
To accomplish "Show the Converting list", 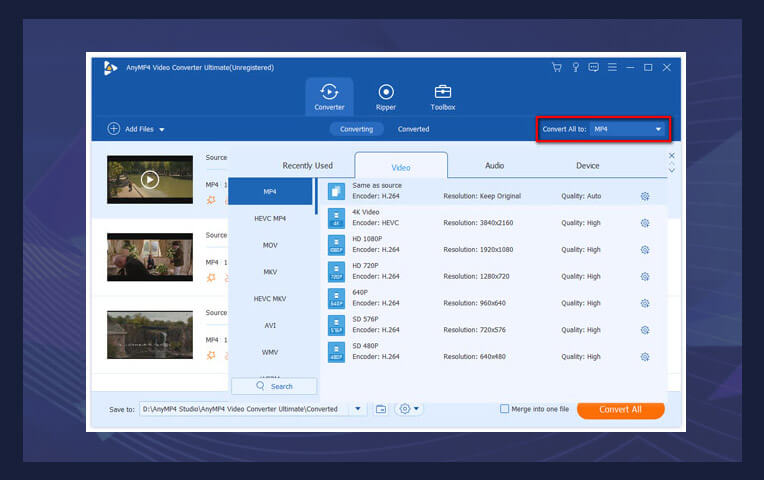I will point(356,129).
